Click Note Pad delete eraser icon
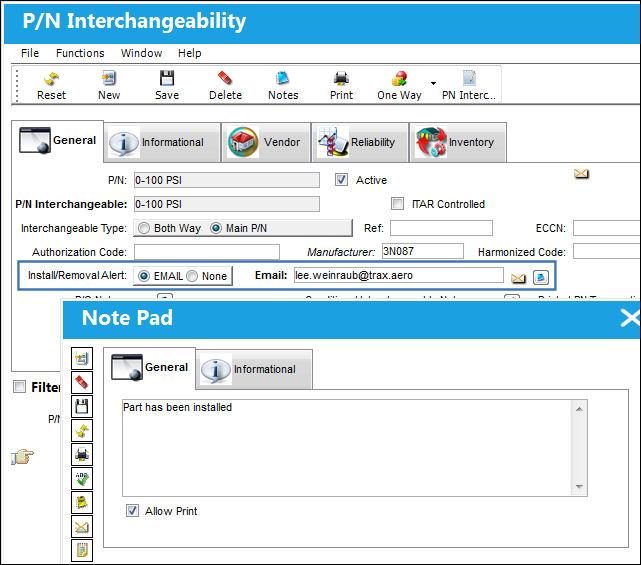The image size is (641, 565). [x=82, y=383]
